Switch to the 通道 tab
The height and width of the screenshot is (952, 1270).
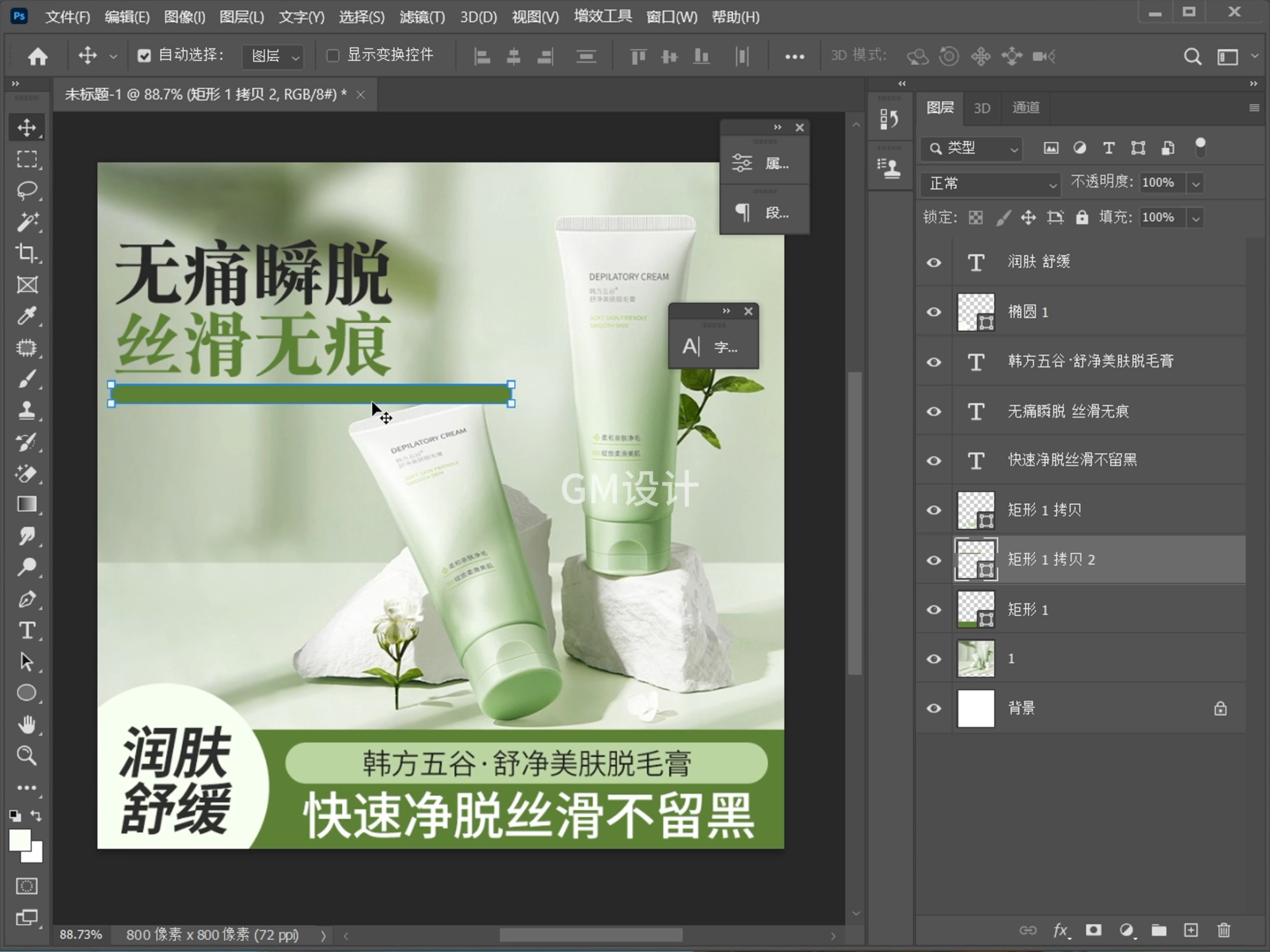point(1025,108)
